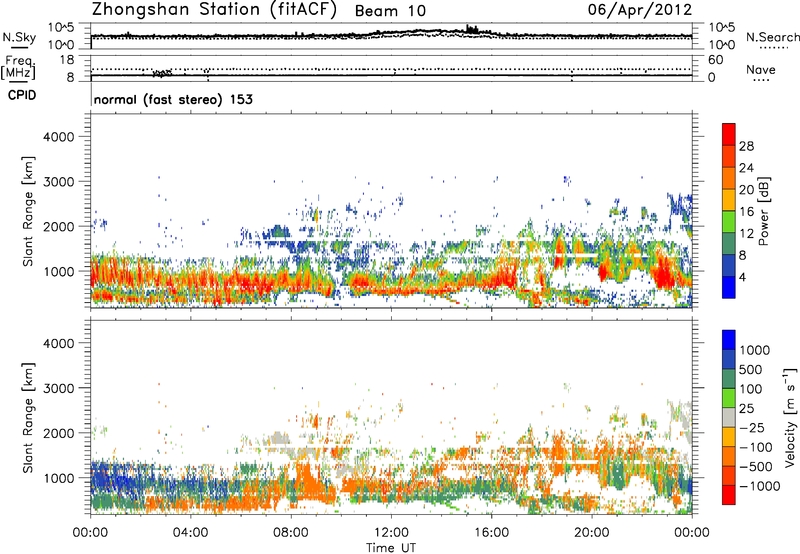This screenshot has width=800, height=554.
Task: Click the solid line sample under N.Sky
Action: click(19, 48)
